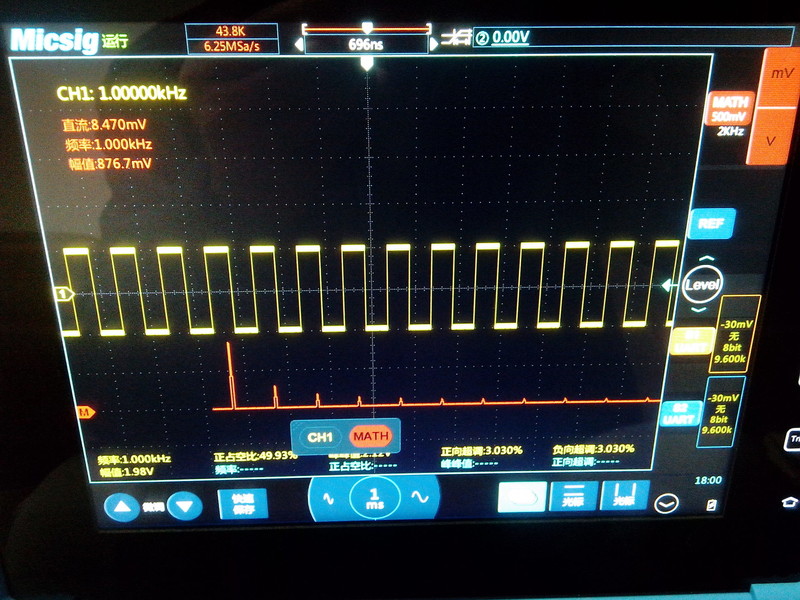
Task: Expand the round chevron-down menu button
Action: 666,505
